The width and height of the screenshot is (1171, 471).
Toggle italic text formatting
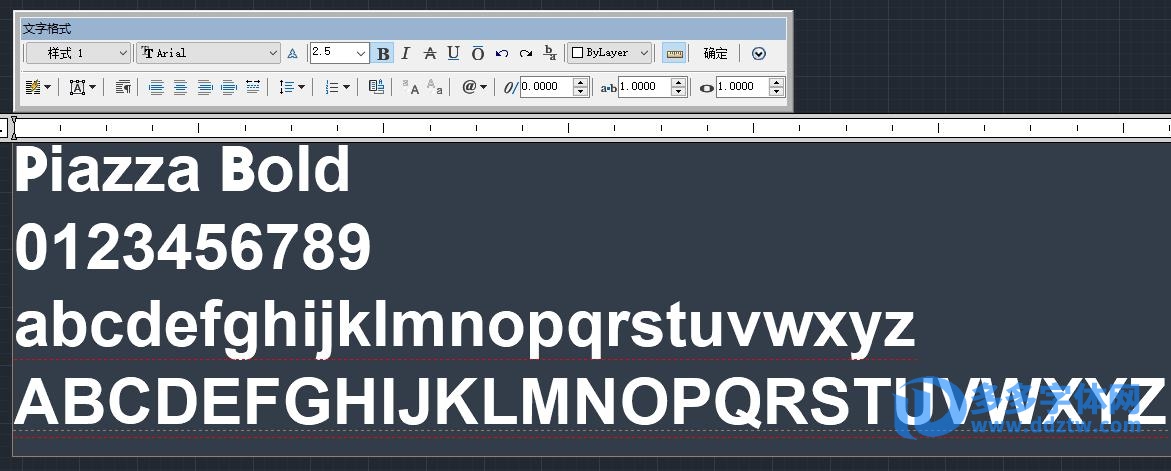pos(406,54)
